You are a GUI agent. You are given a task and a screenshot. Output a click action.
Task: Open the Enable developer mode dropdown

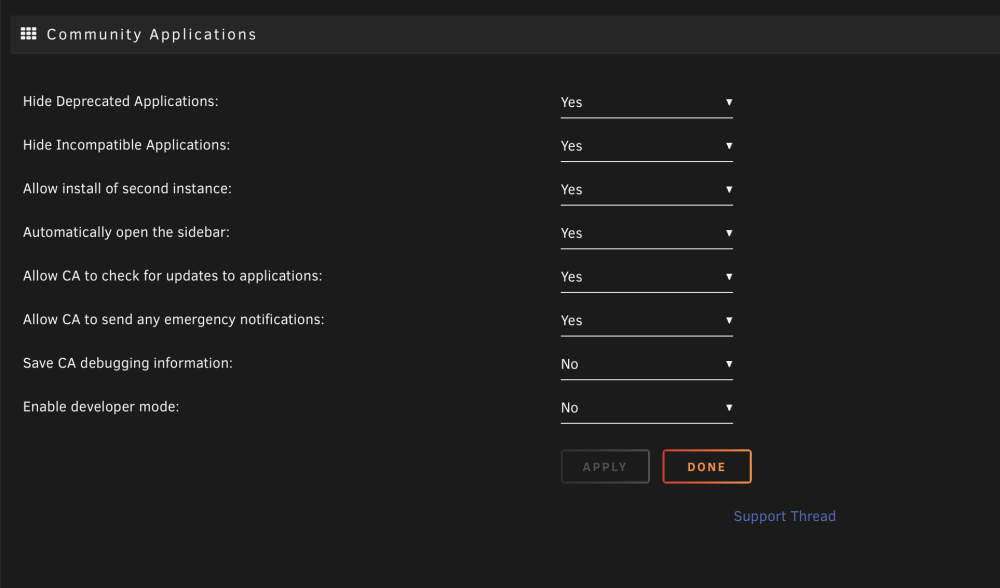[x=647, y=408]
